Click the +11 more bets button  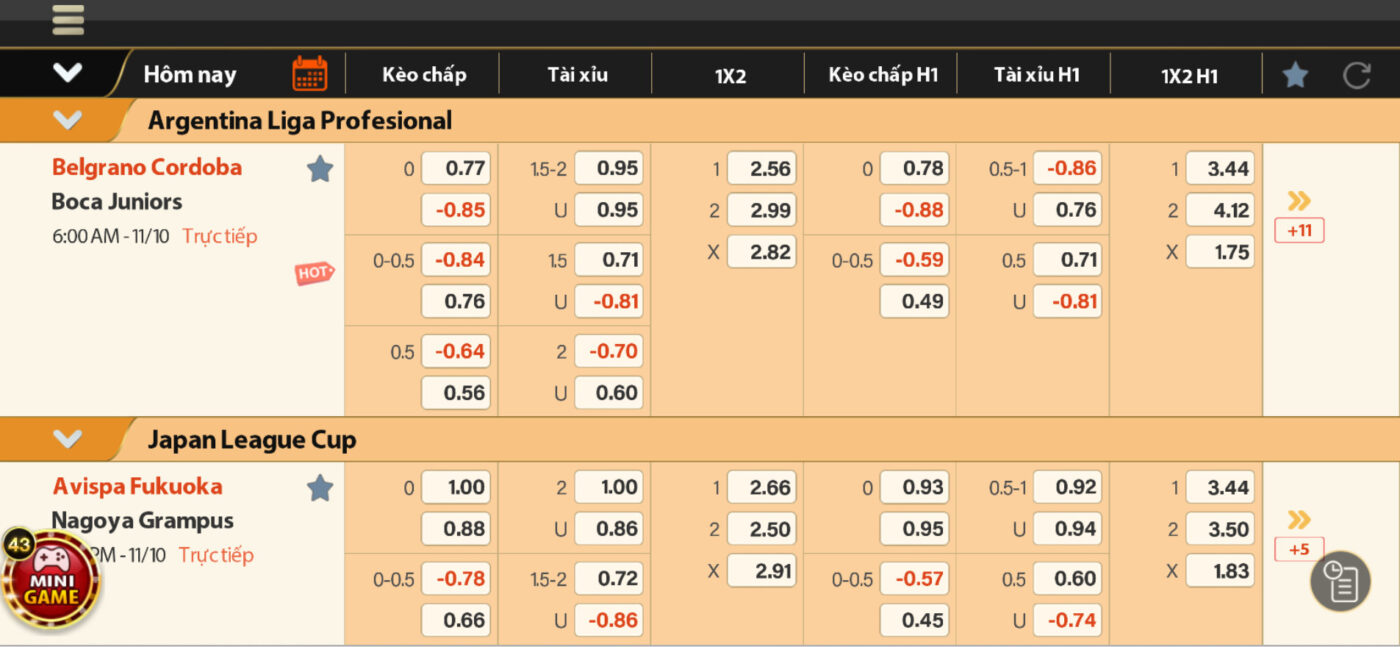pyautogui.click(x=1299, y=231)
